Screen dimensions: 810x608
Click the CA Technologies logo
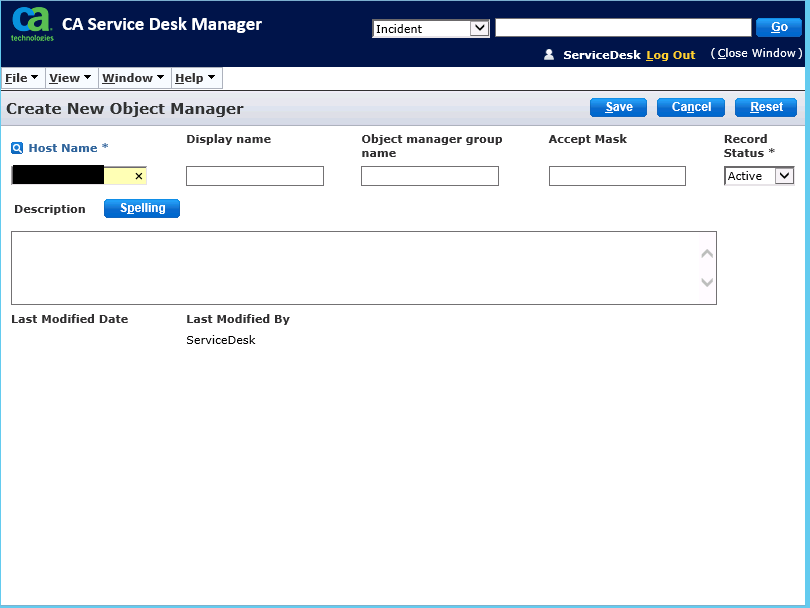(x=32, y=24)
